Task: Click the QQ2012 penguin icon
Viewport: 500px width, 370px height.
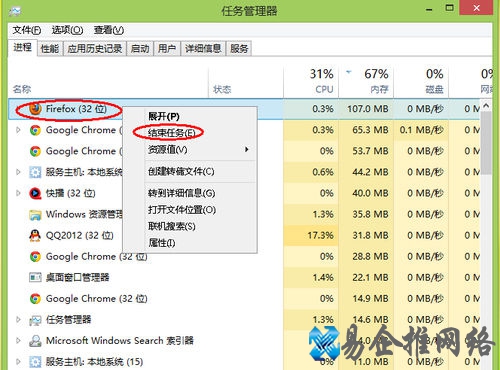Action: pyautogui.click(x=35, y=235)
